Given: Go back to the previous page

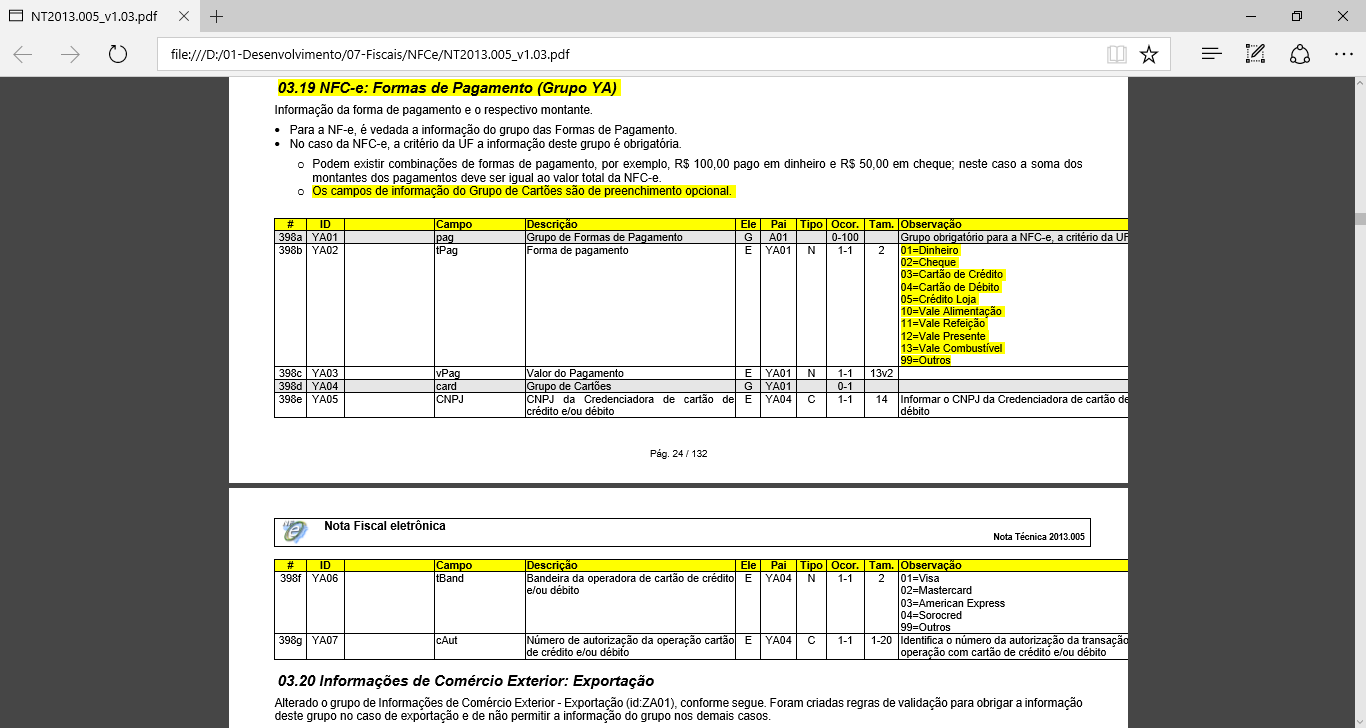Looking at the screenshot, I should (x=23, y=54).
